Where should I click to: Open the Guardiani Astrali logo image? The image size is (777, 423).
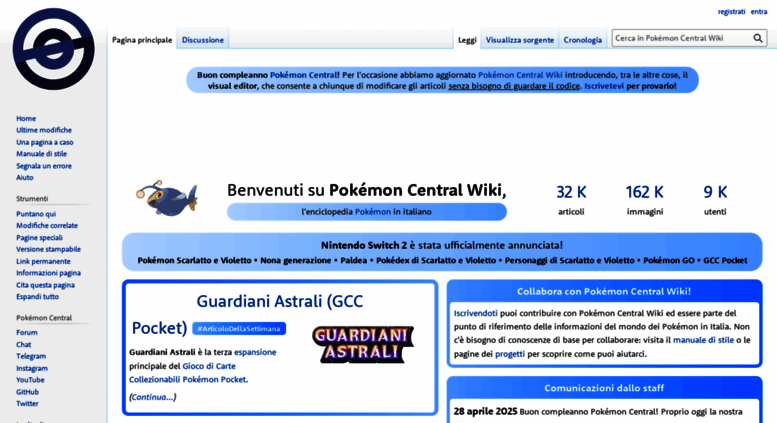click(363, 344)
